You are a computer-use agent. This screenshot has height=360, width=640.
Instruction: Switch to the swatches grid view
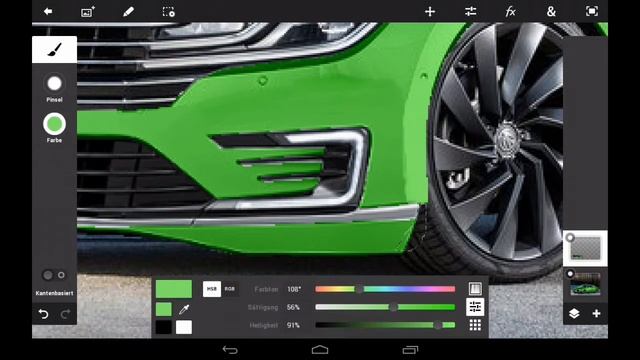(475, 325)
